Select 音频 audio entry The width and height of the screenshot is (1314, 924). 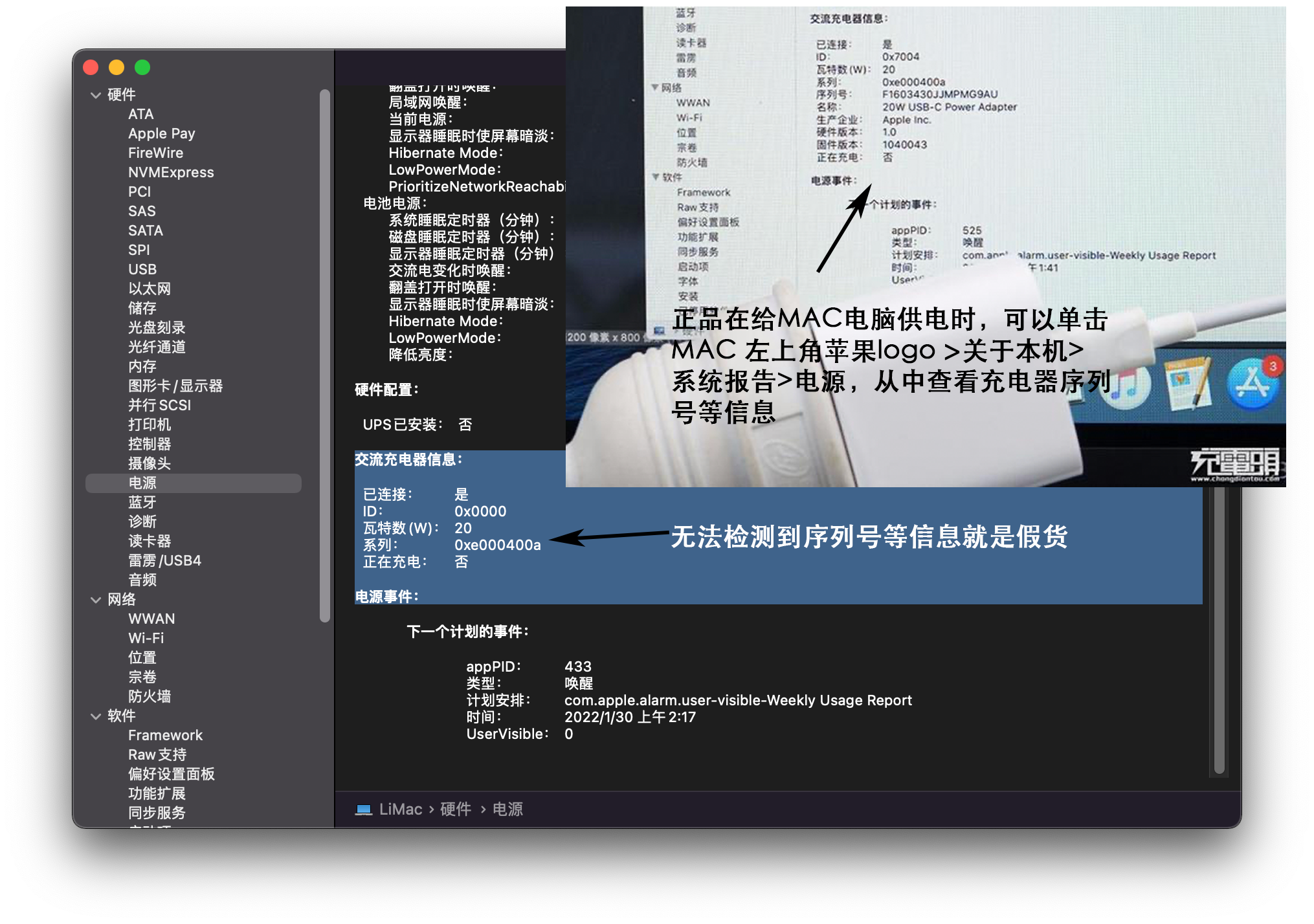[x=142, y=580]
